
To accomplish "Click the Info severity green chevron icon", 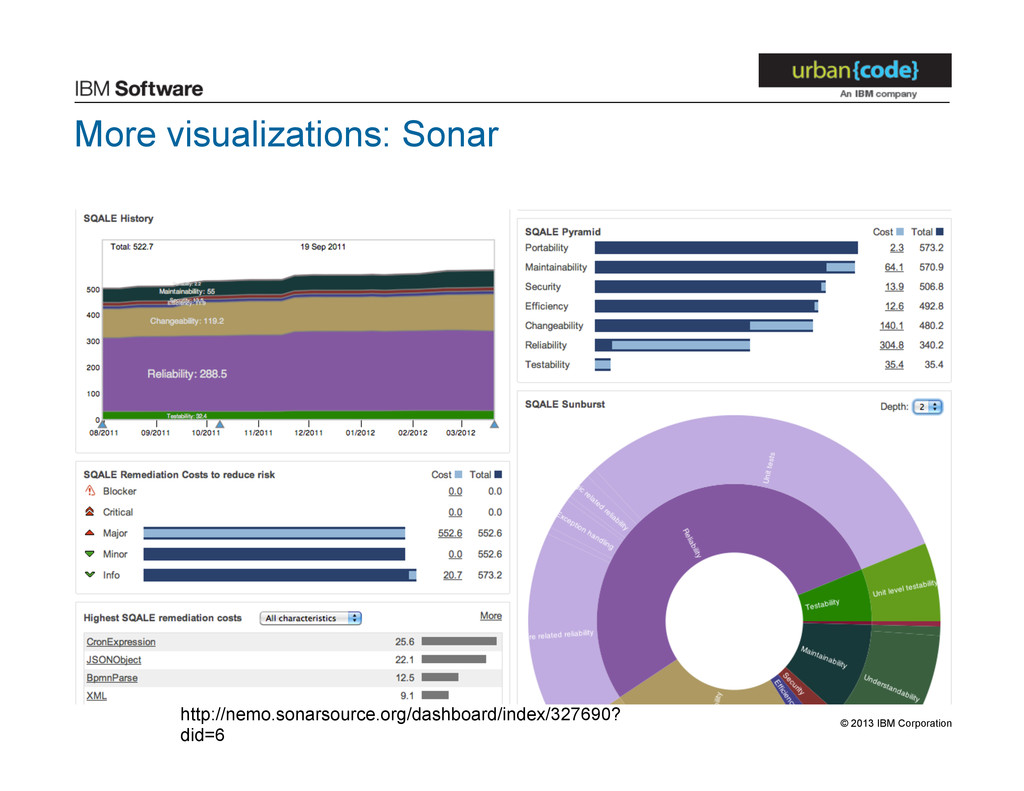I will click(x=90, y=575).
